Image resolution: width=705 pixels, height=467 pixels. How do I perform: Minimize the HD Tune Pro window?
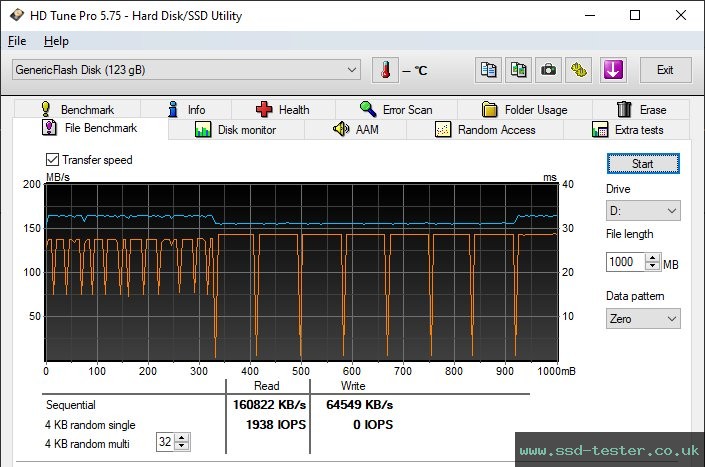[590, 15]
